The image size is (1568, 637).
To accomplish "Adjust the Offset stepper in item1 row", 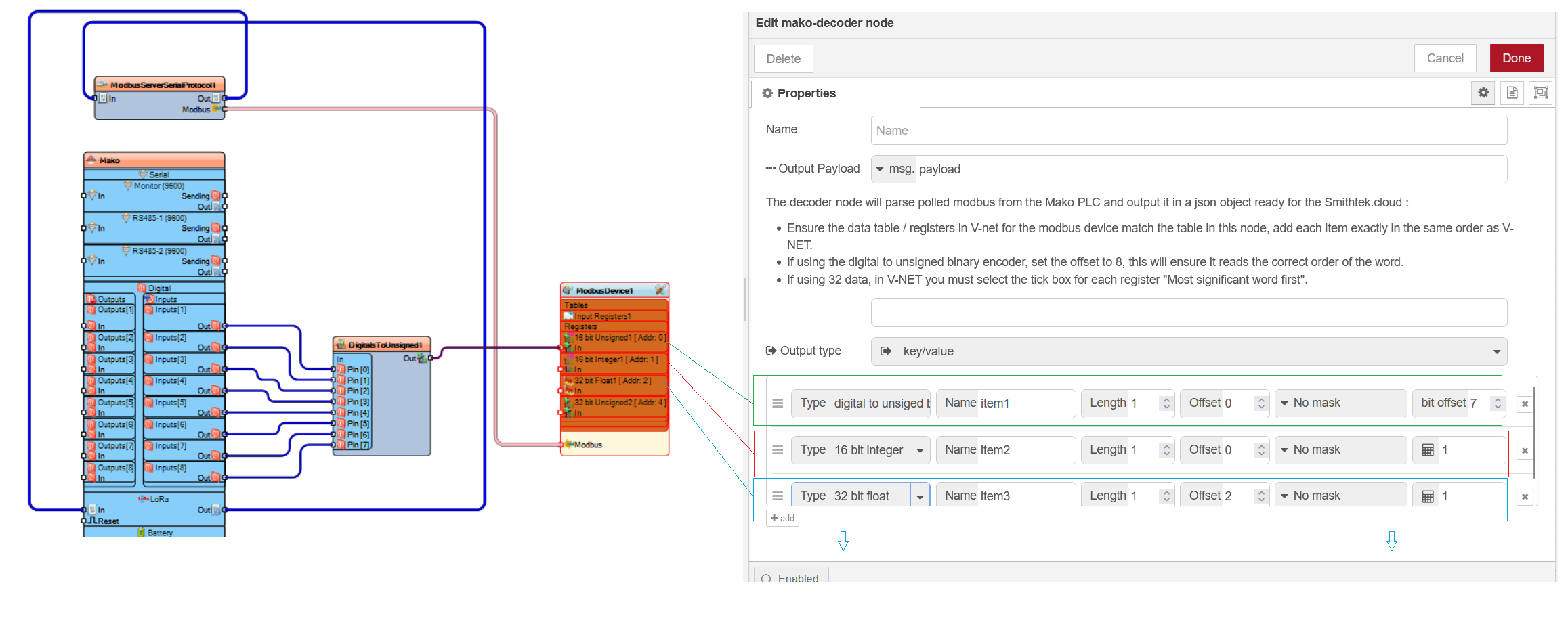I will [1261, 403].
